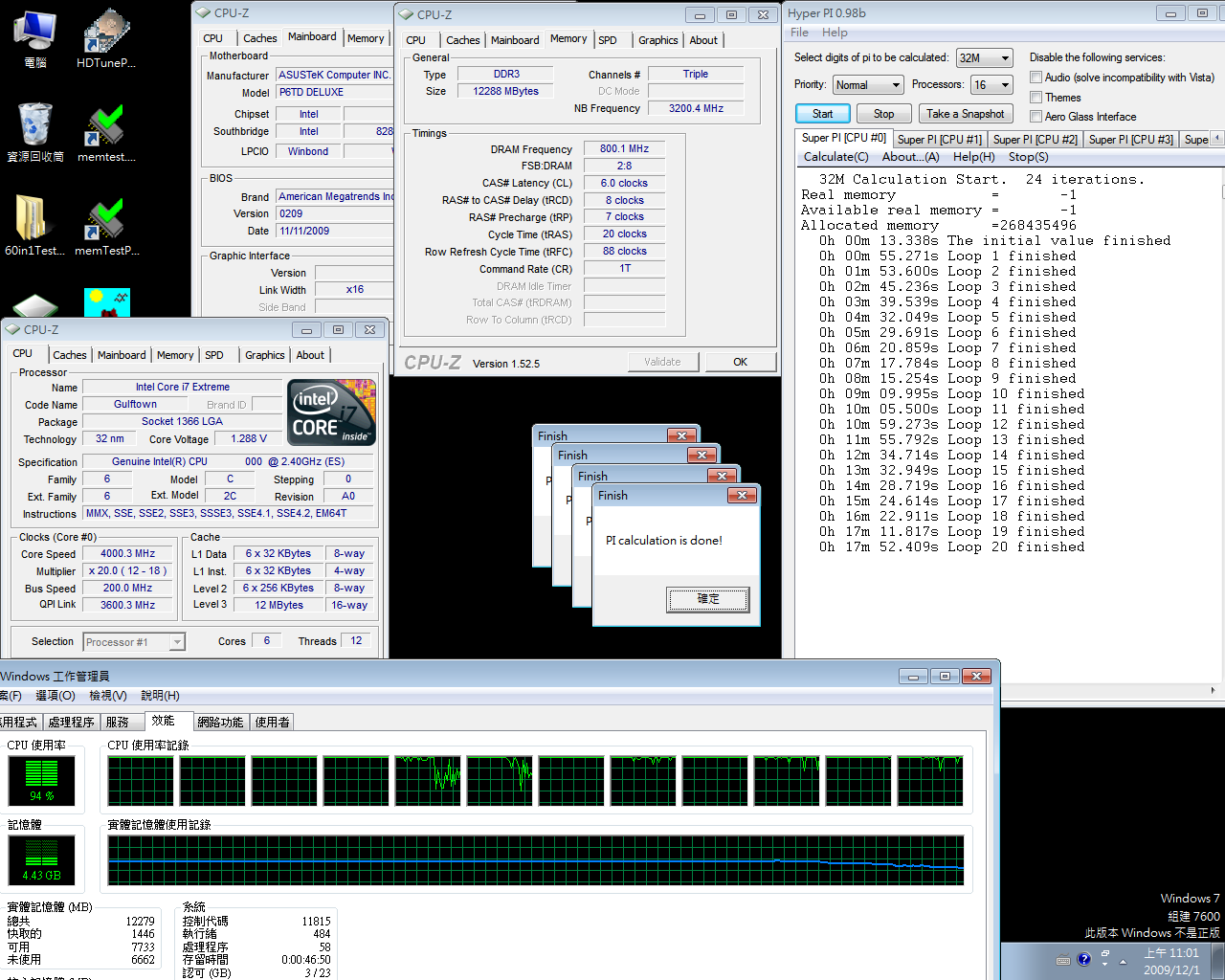The width and height of the screenshot is (1225, 980).
Task: Click the cyan pixel-art desktop icon
Action: pos(107,302)
